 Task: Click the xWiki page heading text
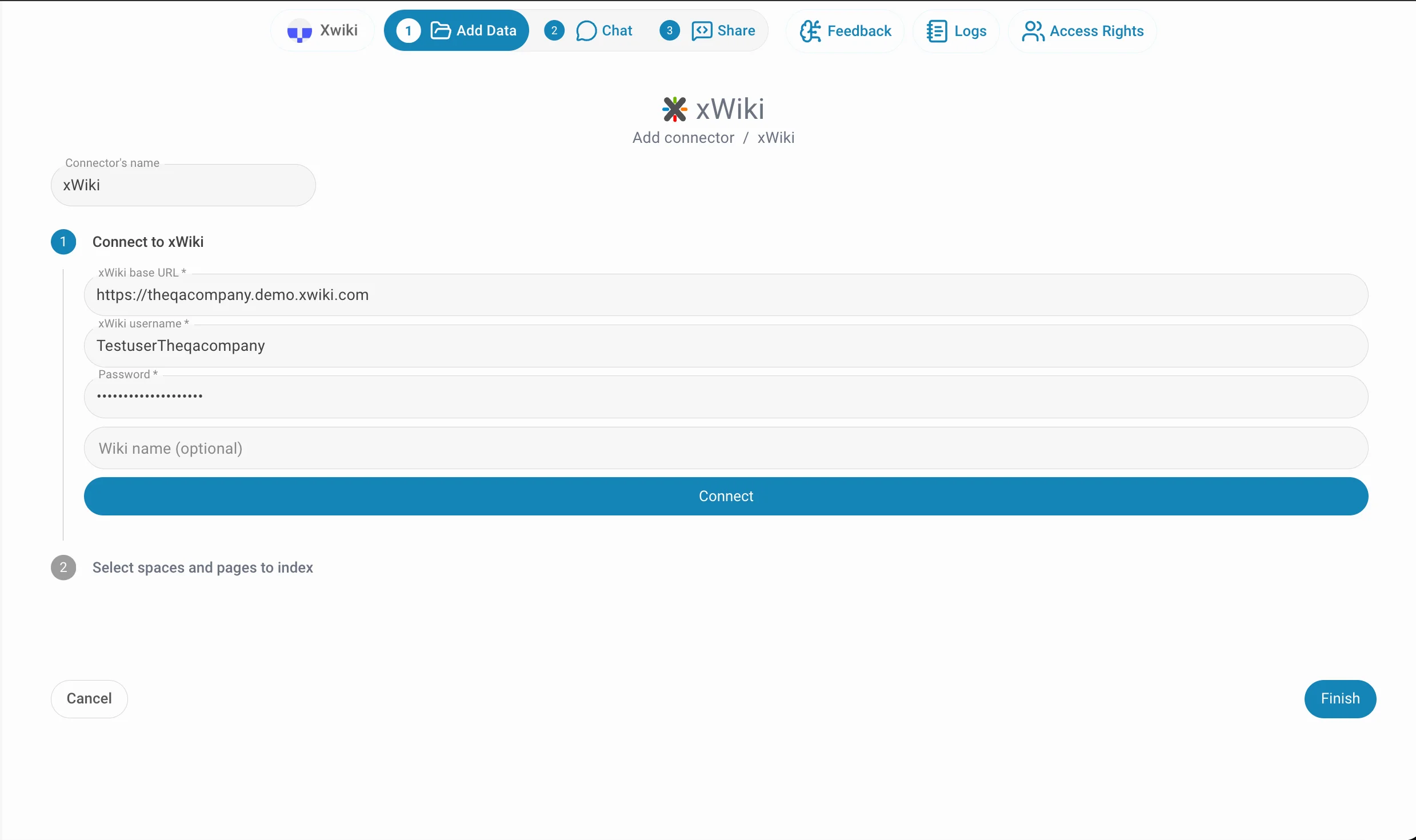click(730, 109)
